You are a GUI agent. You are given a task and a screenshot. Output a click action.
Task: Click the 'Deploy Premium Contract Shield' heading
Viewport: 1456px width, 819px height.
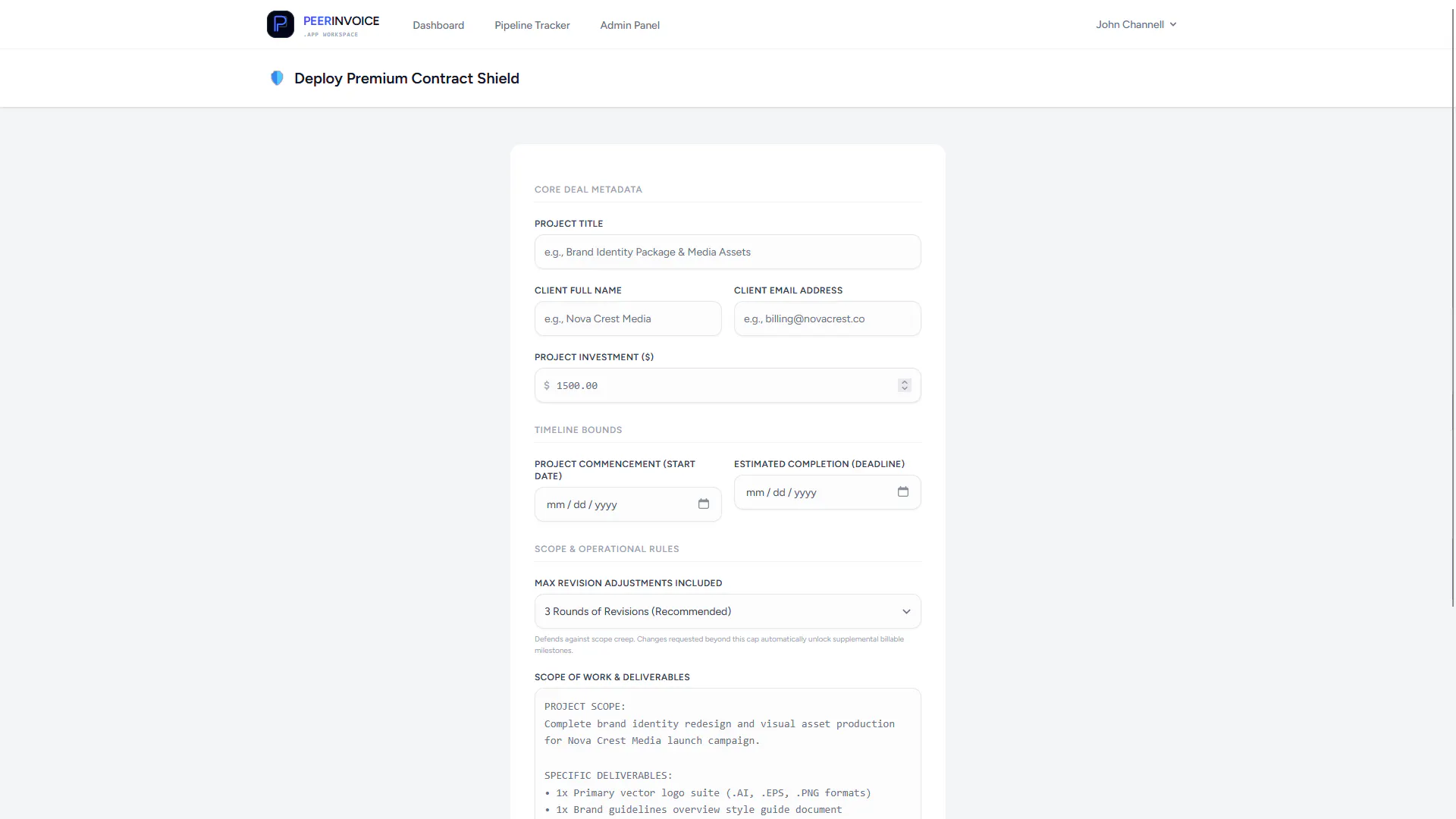tap(406, 78)
